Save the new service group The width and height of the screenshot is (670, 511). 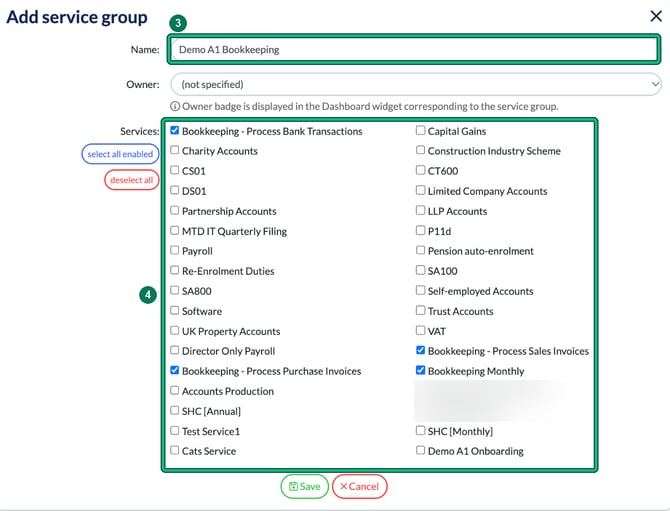304,486
